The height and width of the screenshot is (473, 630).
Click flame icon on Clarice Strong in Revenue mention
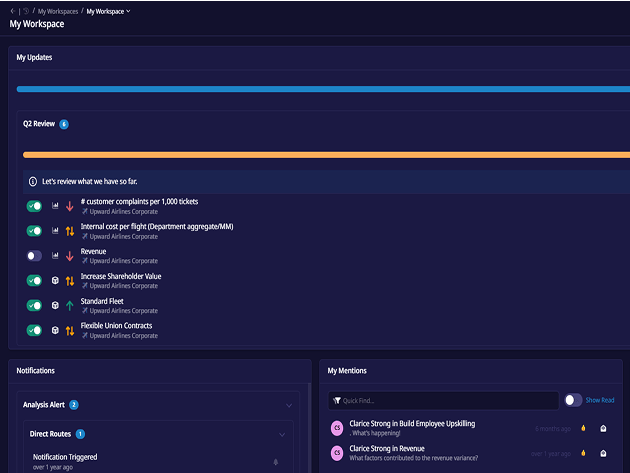(x=583, y=453)
